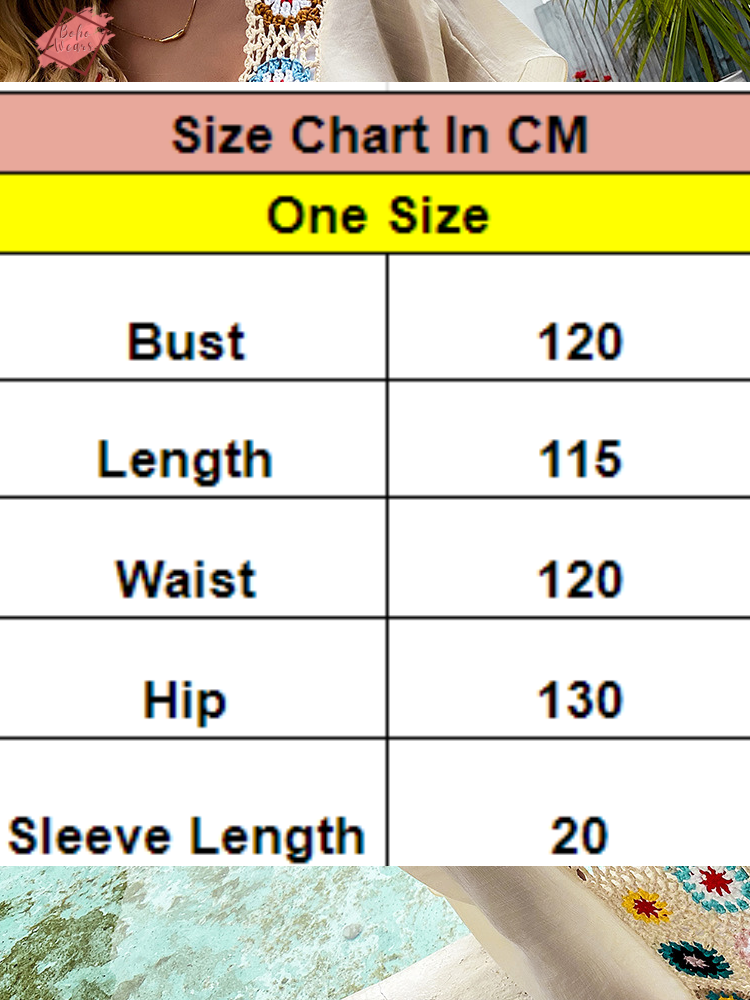
Task: Select the Bust value 120
Action: click(x=580, y=342)
